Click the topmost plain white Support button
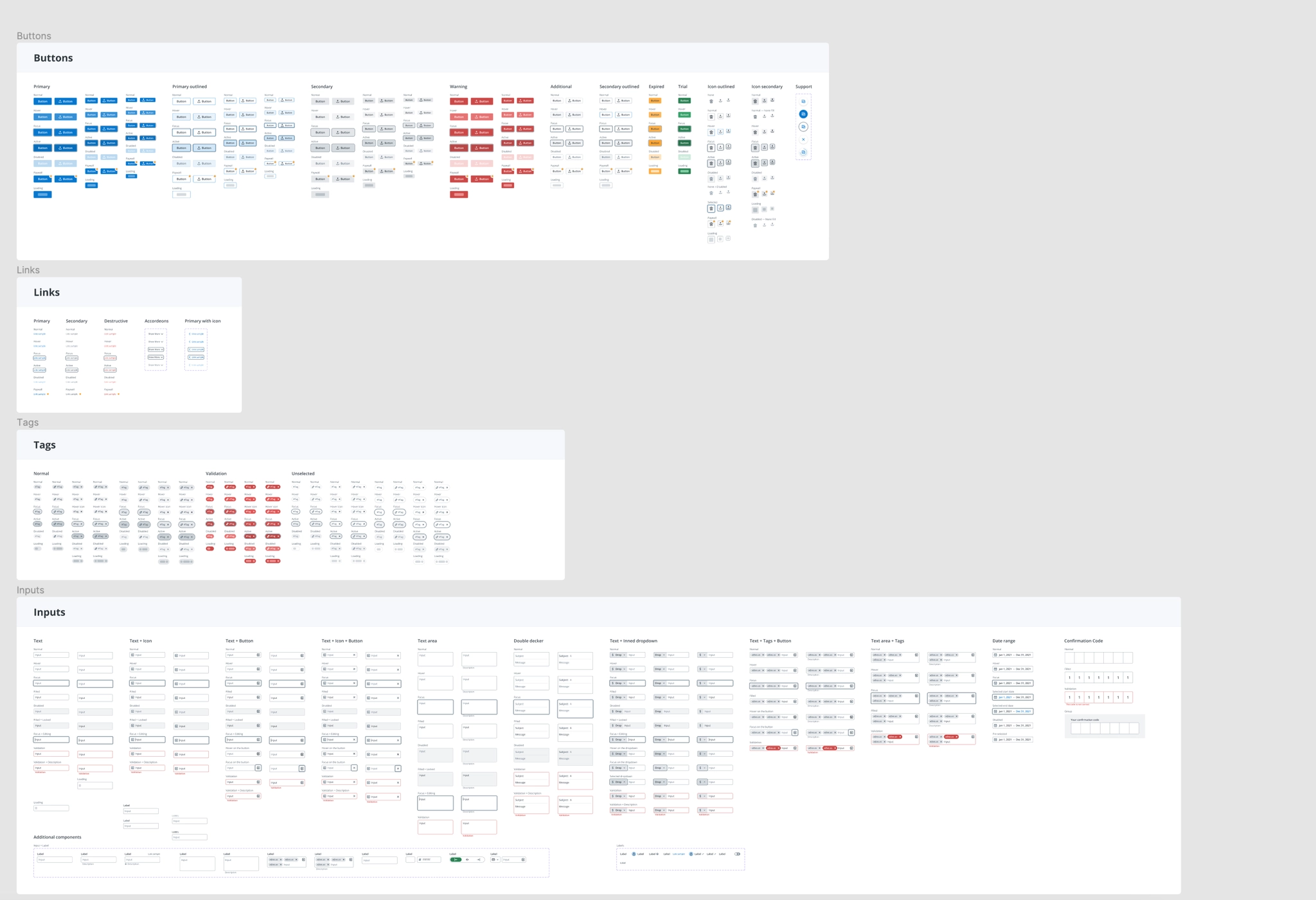Image resolution: width=1316 pixels, height=900 pixels. [x=803, y=101]
